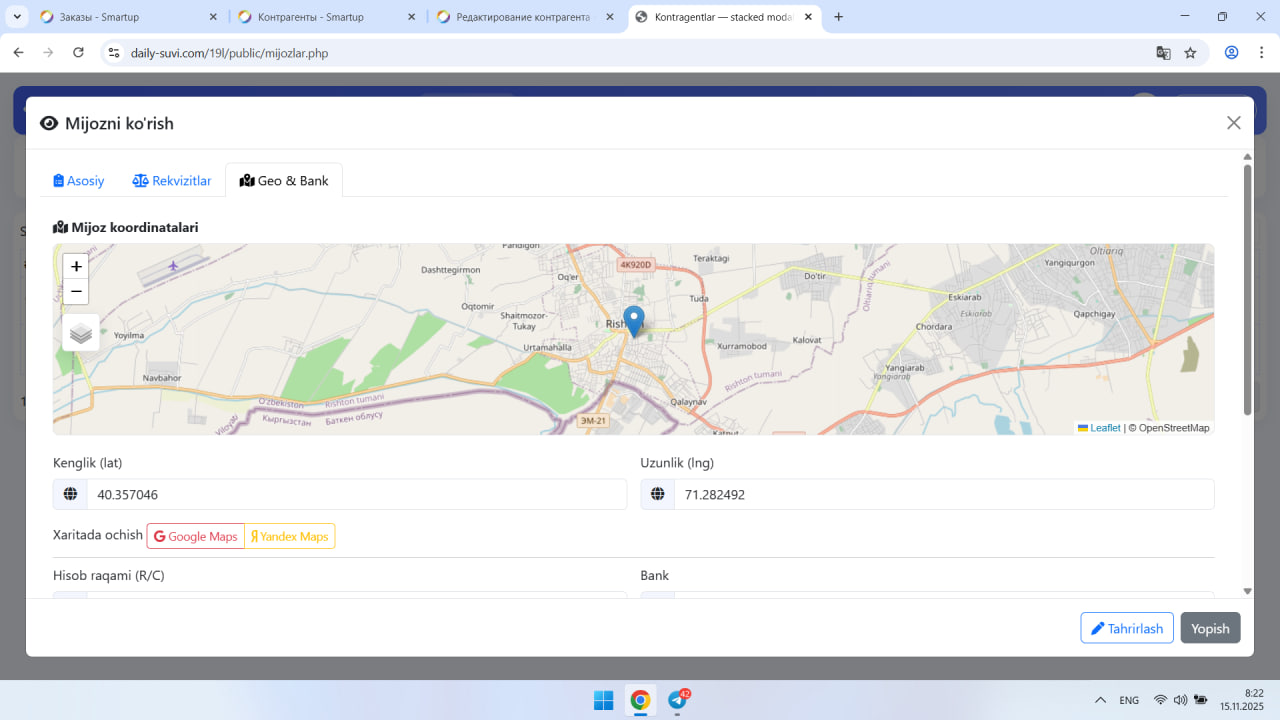Open location in Yandex Maps

click(x=289, y=536)
